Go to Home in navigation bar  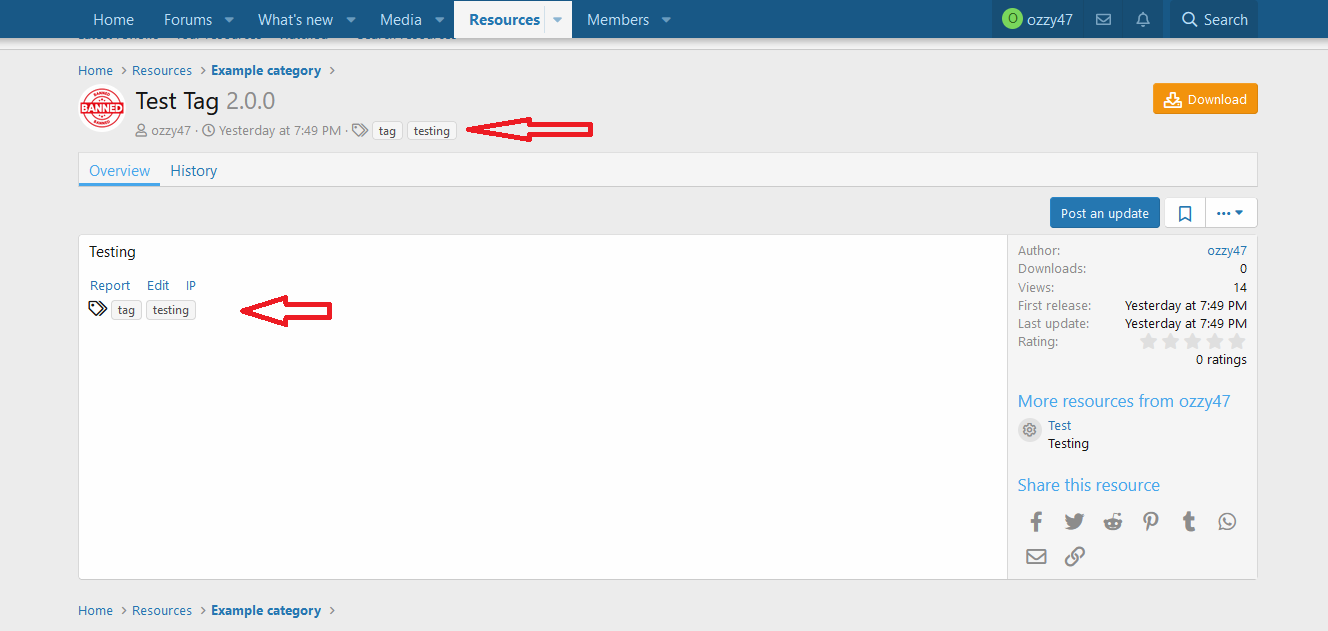click(x=113, y=19)
